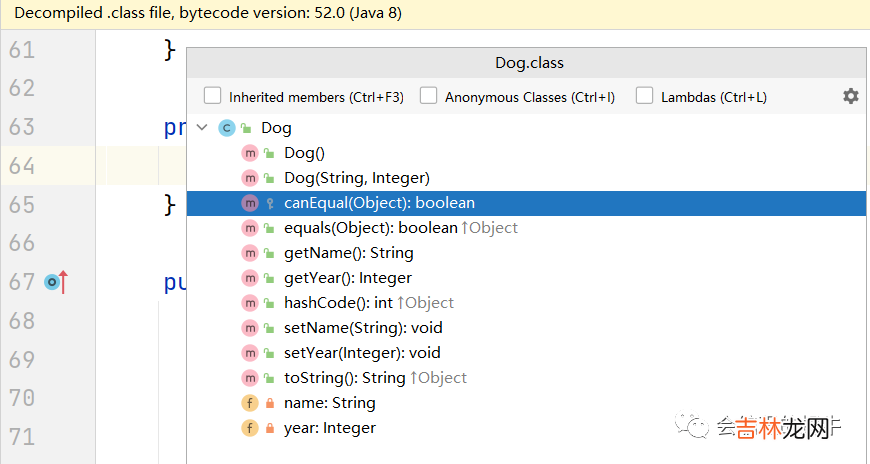This screenshot has height=464, width=870.
Task: Click the Dog class icon
Action: click(x=226, y=128)
